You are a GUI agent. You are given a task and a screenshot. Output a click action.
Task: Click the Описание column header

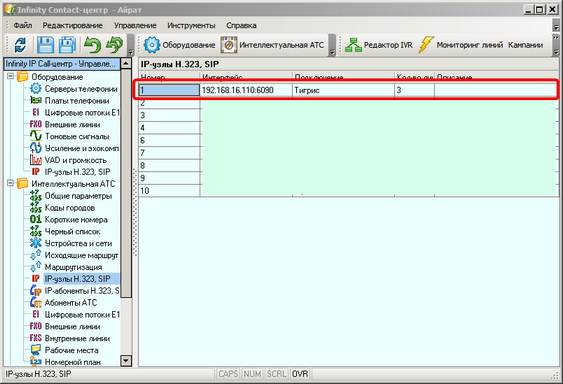click(497, 77)
